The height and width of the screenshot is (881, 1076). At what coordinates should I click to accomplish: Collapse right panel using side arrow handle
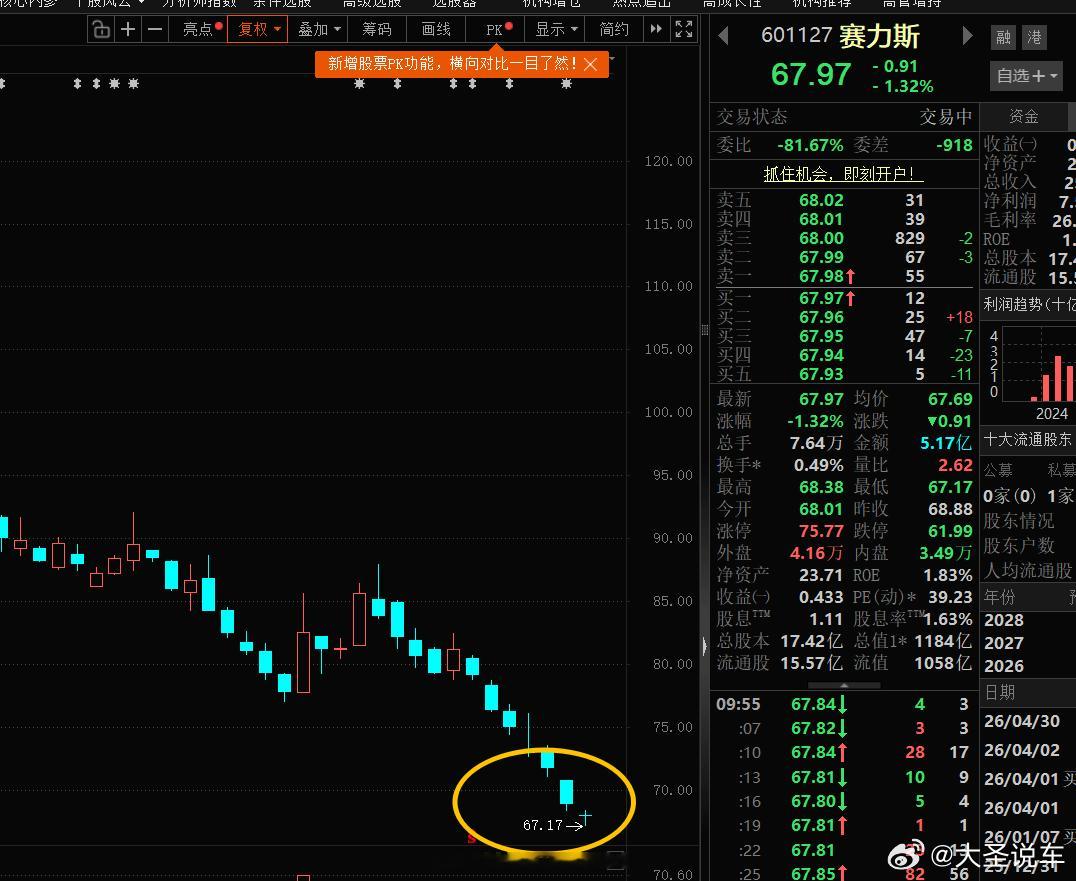[x=706, y=646]
